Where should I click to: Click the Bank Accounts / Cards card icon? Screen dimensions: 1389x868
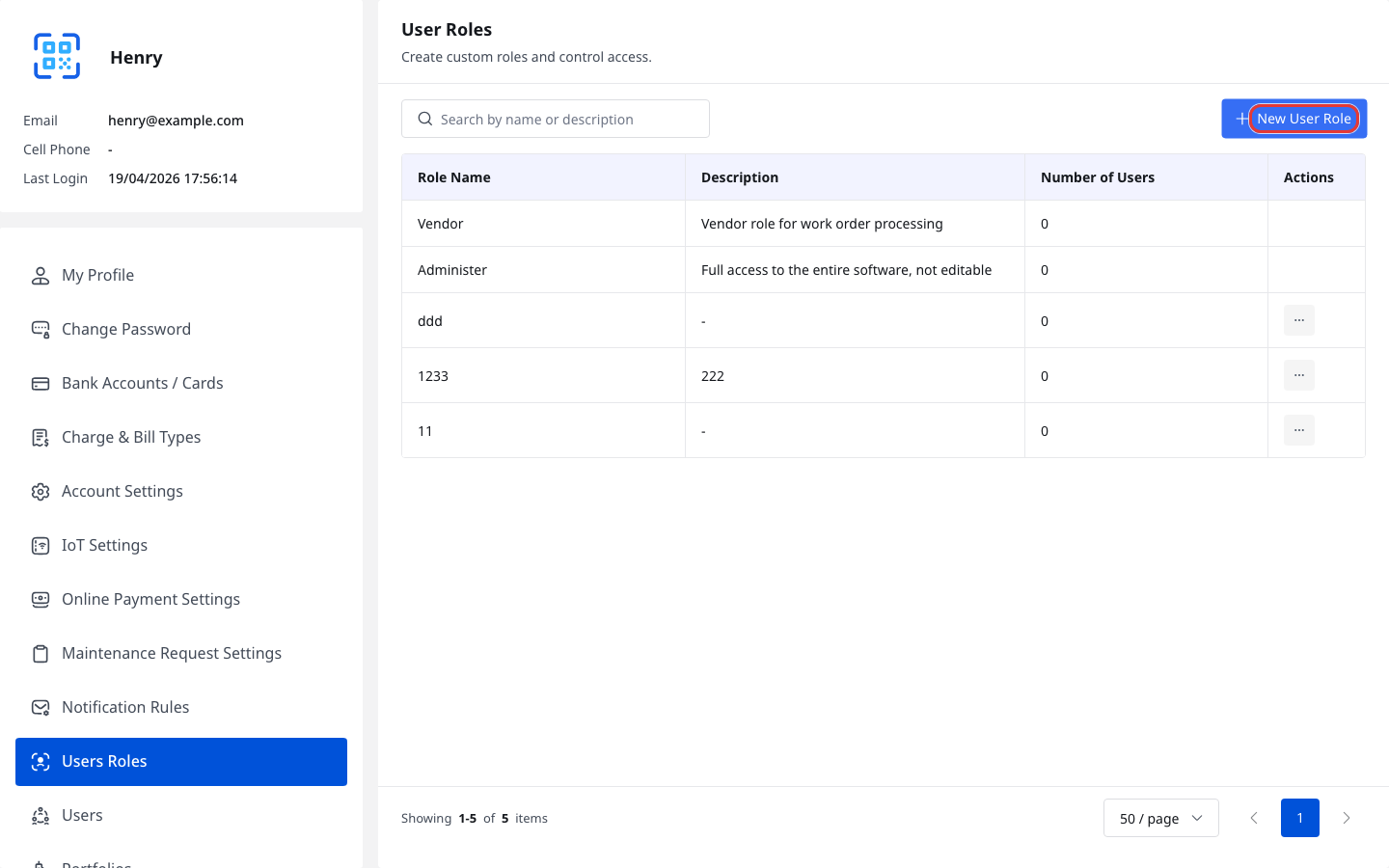tap(41, 384)
